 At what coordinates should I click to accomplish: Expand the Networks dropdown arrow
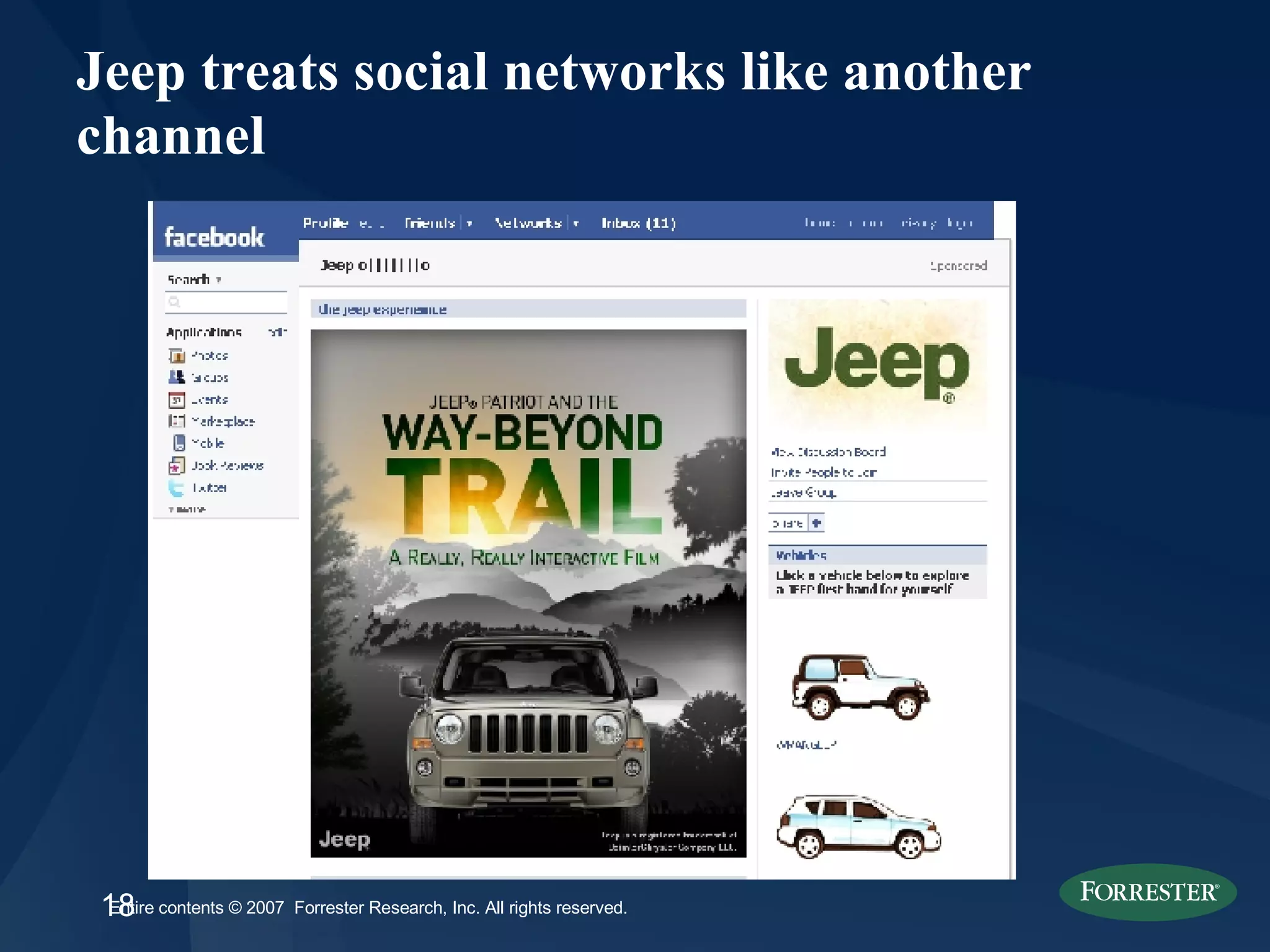click(x=576, y=224)
